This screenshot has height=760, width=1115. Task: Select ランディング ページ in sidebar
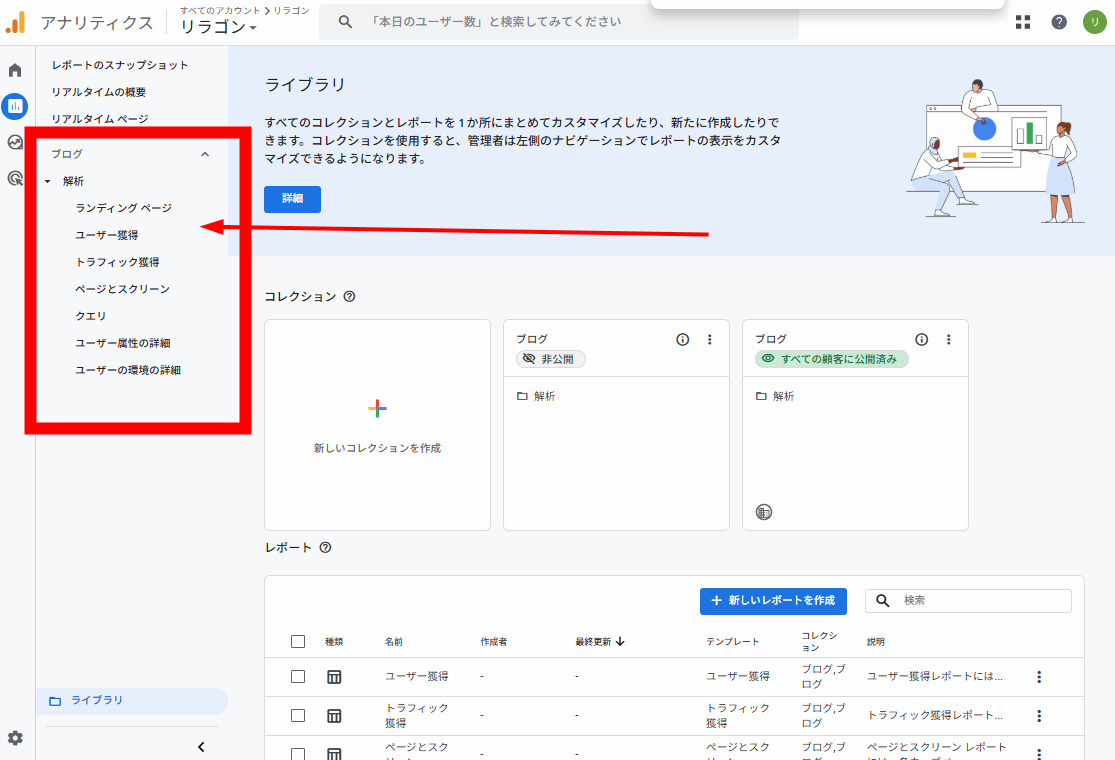[x=124, y=208]
